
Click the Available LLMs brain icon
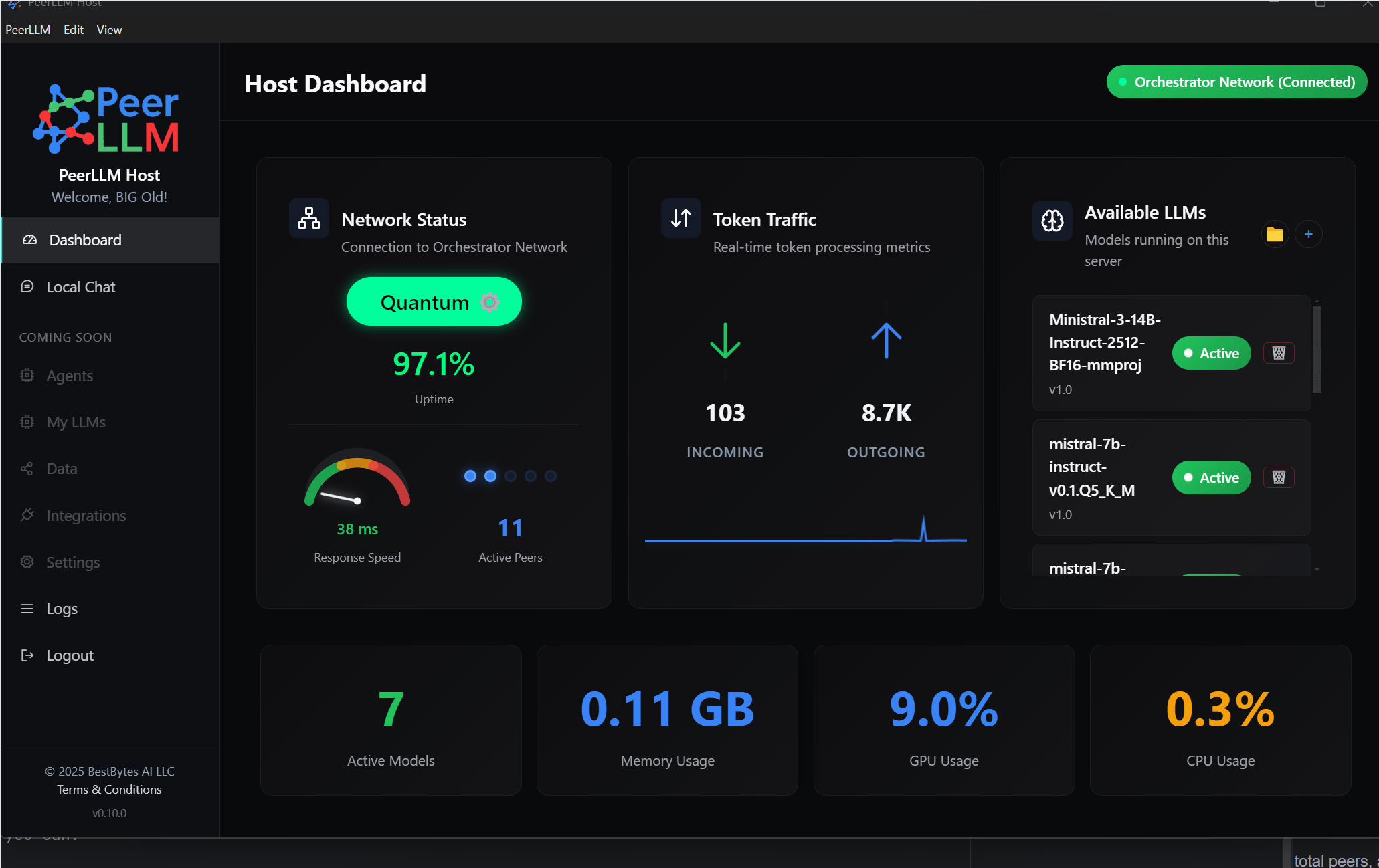click(1052, 221)
